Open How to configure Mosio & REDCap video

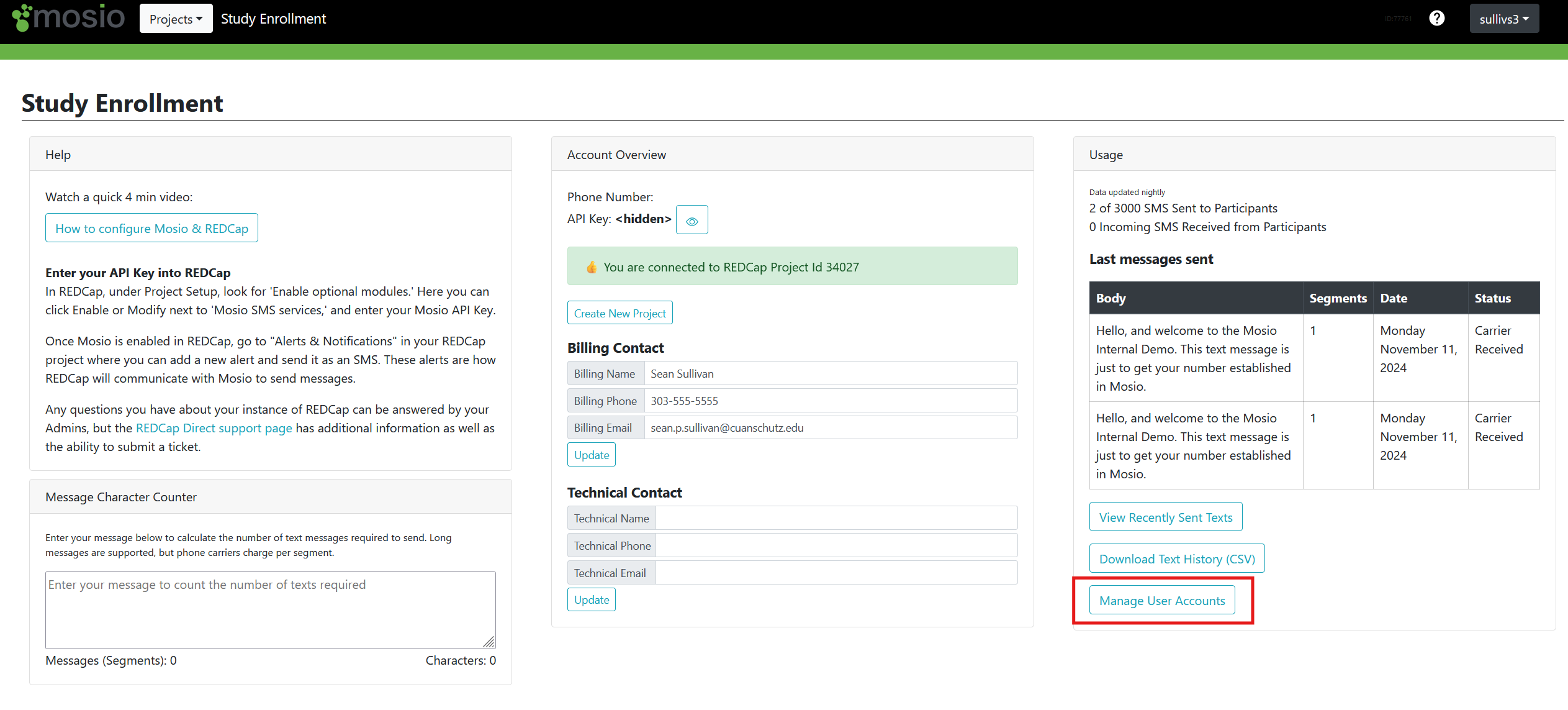[x=151, y=228]
